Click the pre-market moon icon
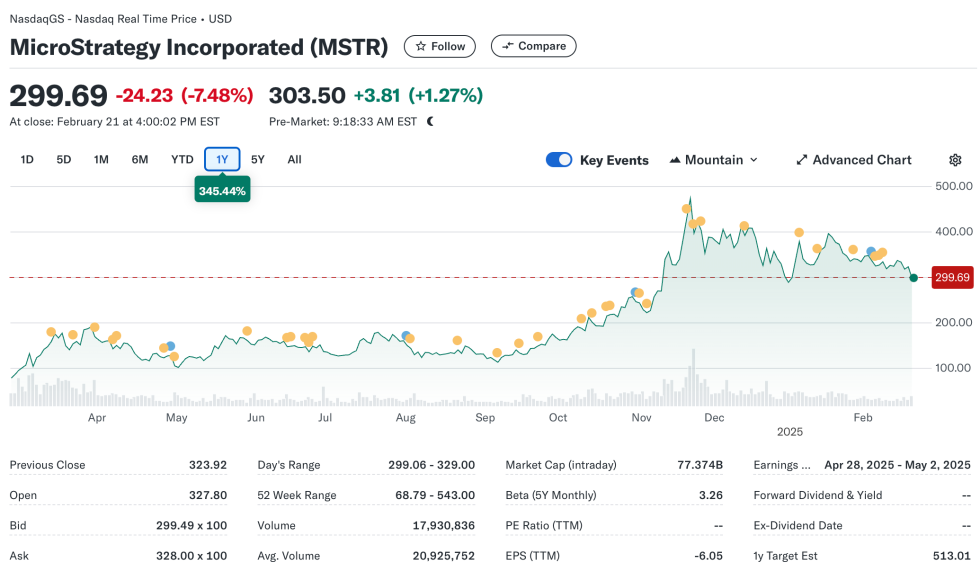The image size is (980, 571). [430, 122]
